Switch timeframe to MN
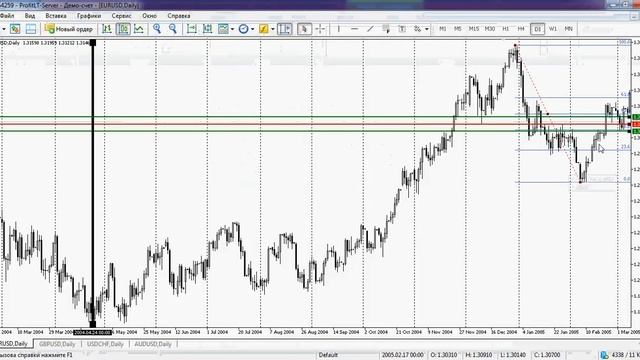 click(x=568, y=29)
